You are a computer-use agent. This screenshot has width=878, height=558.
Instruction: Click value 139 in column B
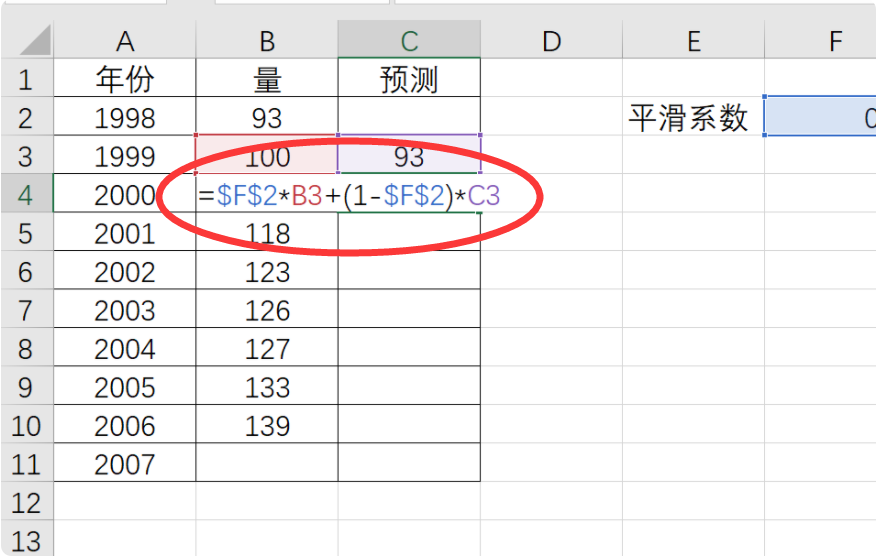coord(267,424)
